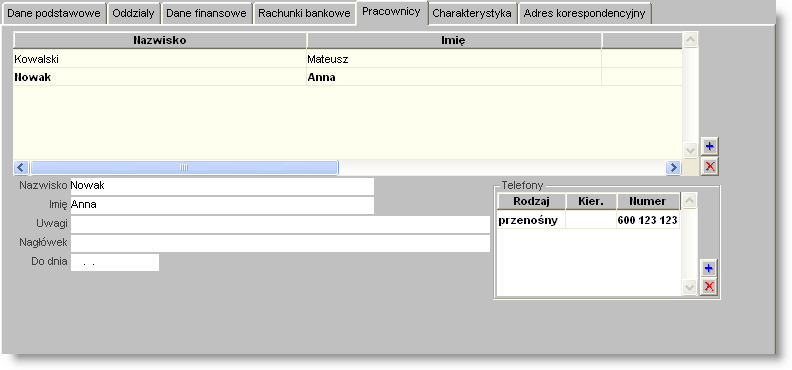Click Telefony table scroll up arrow

[x=689, y=201]
